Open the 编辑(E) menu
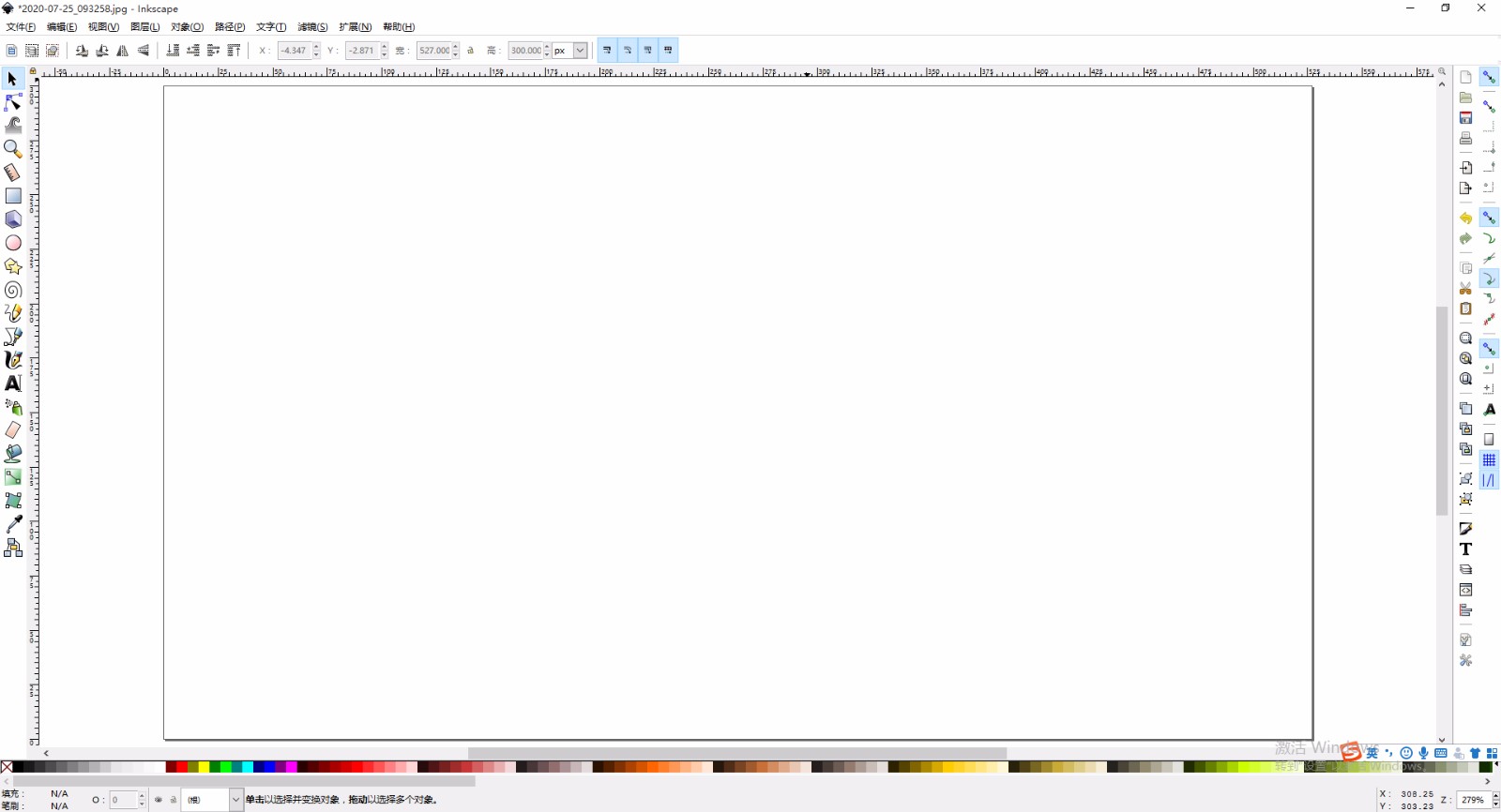 (62, 27)
